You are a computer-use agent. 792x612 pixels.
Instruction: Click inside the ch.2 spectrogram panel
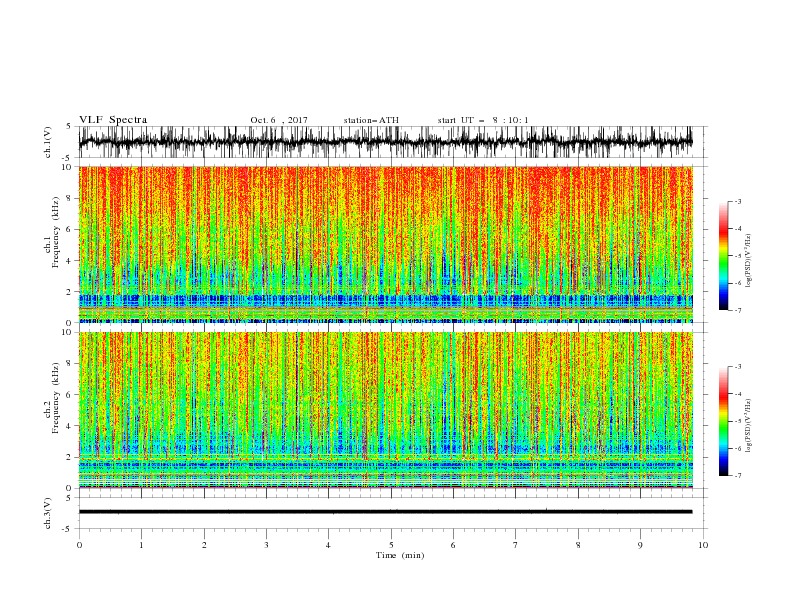tap(385, 410)
